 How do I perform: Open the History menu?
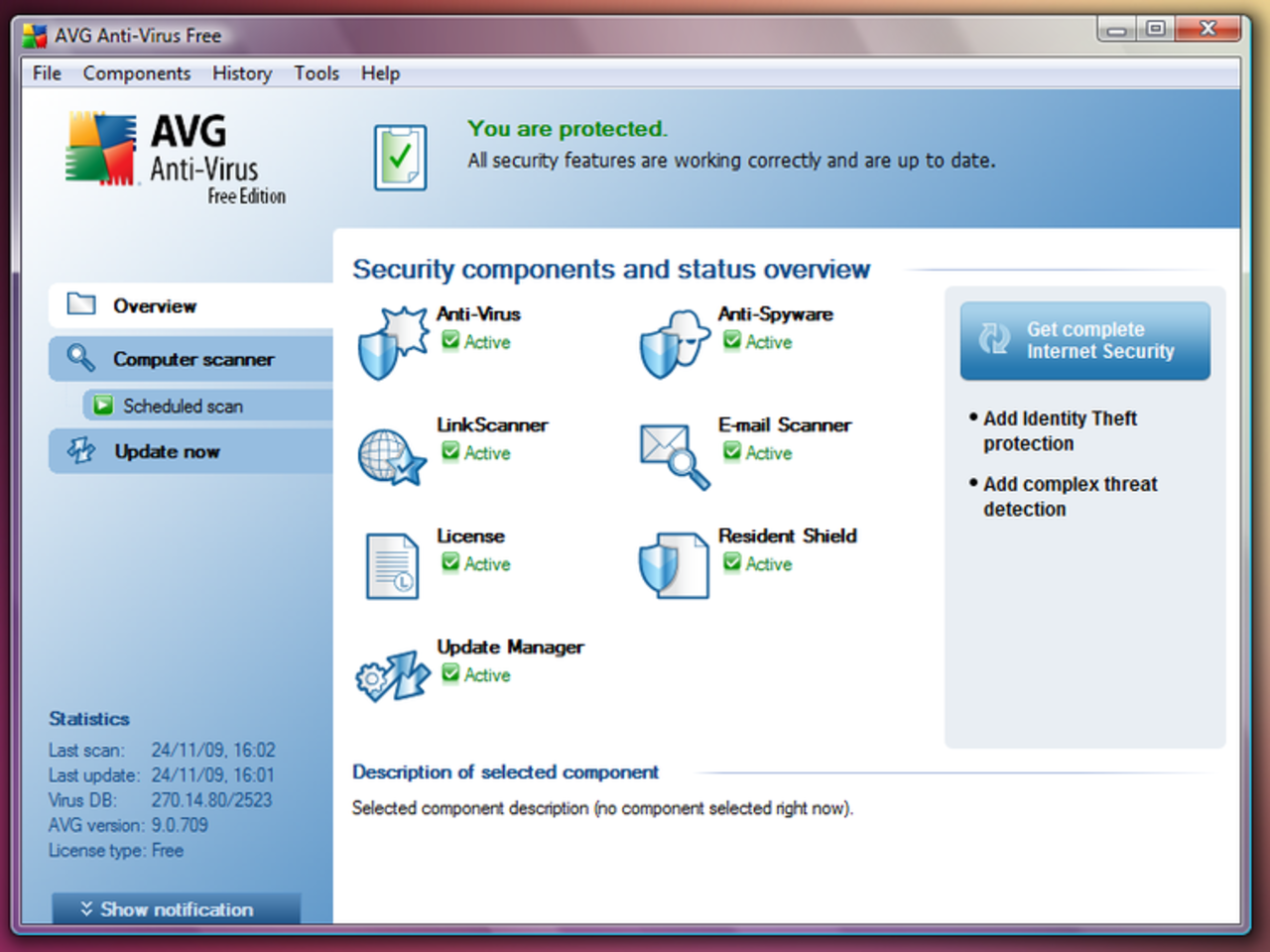pyautogui.click(x=241, y=72)
